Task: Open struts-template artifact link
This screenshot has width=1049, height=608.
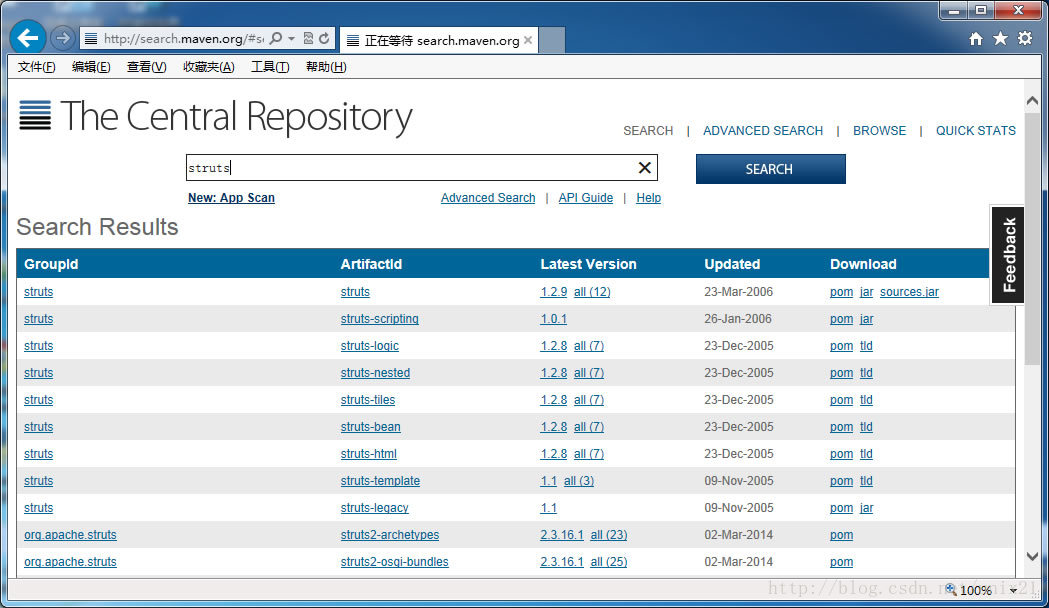Action: pyautogui.click(x=380, y=481)
